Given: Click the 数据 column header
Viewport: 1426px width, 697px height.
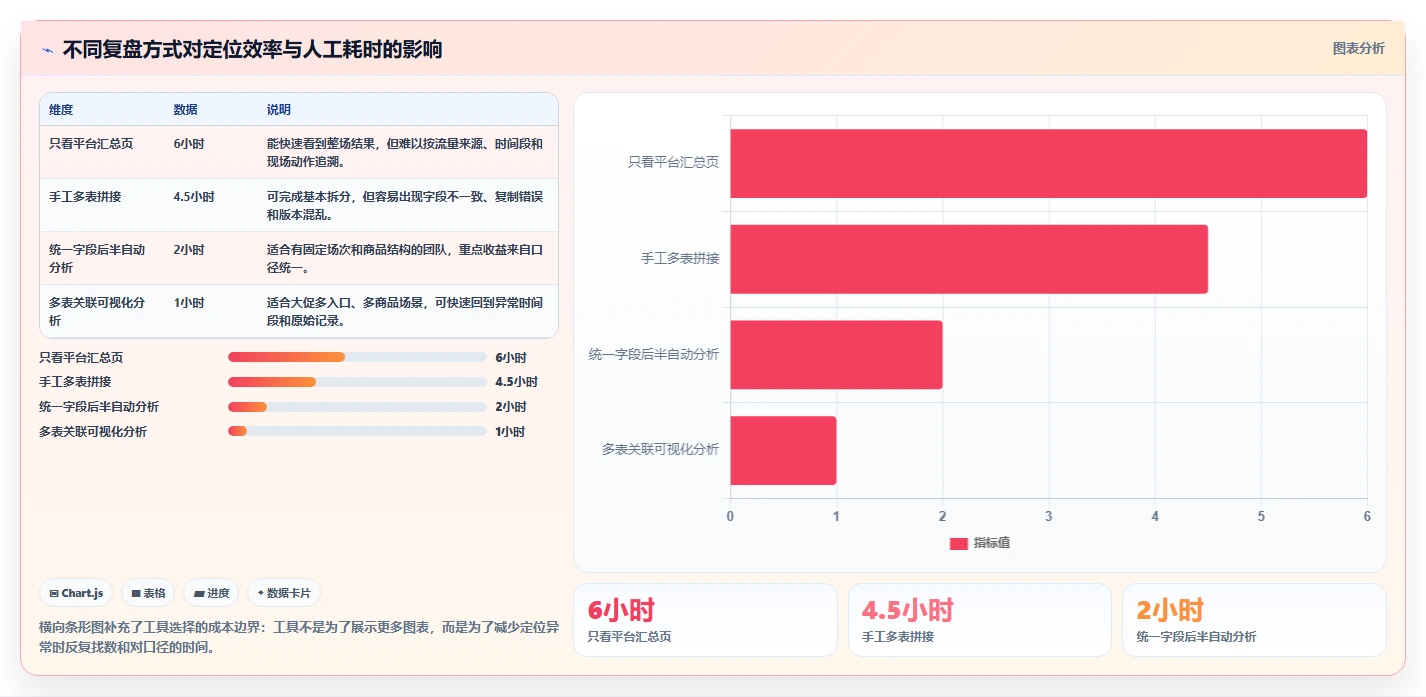Looking at the screenshot, I should (185, 110).
